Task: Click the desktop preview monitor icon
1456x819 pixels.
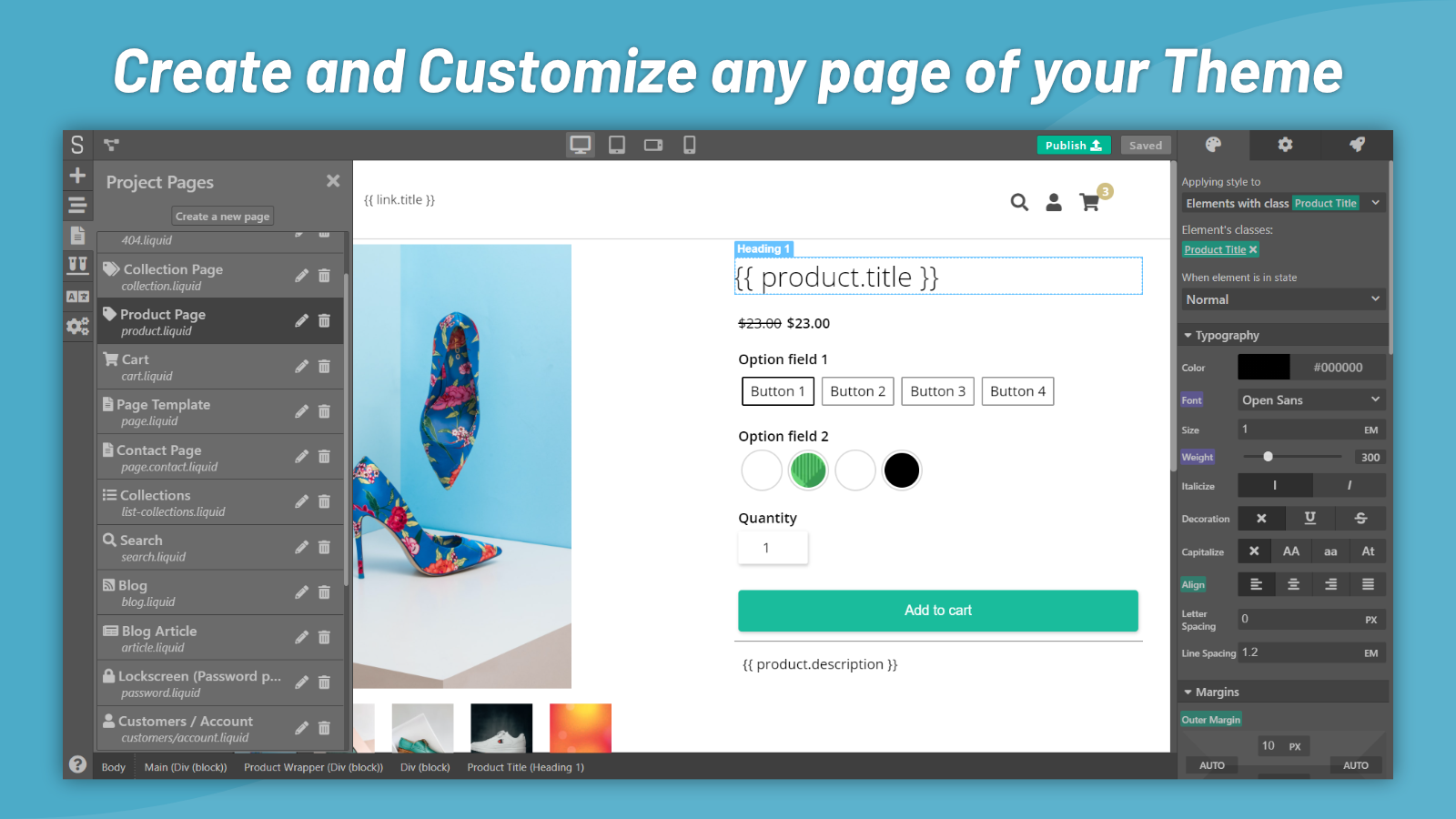Action: [581, 144]
